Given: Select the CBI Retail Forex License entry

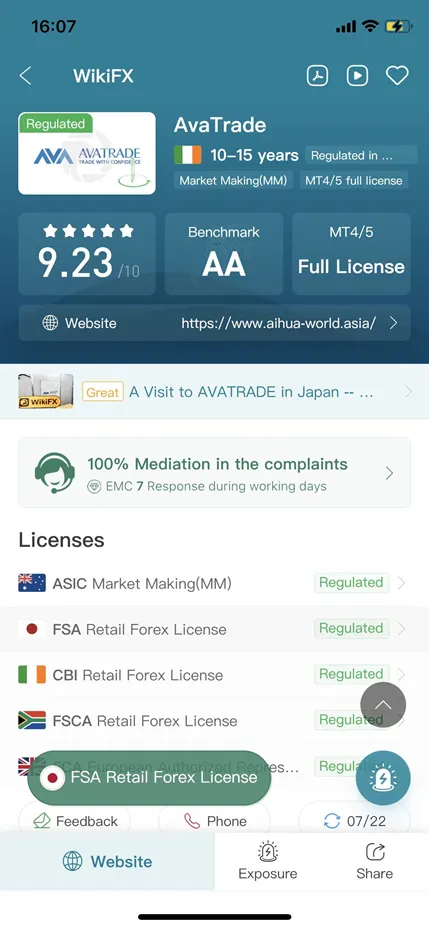Looking at the screenshot, I should coord(214,674).
